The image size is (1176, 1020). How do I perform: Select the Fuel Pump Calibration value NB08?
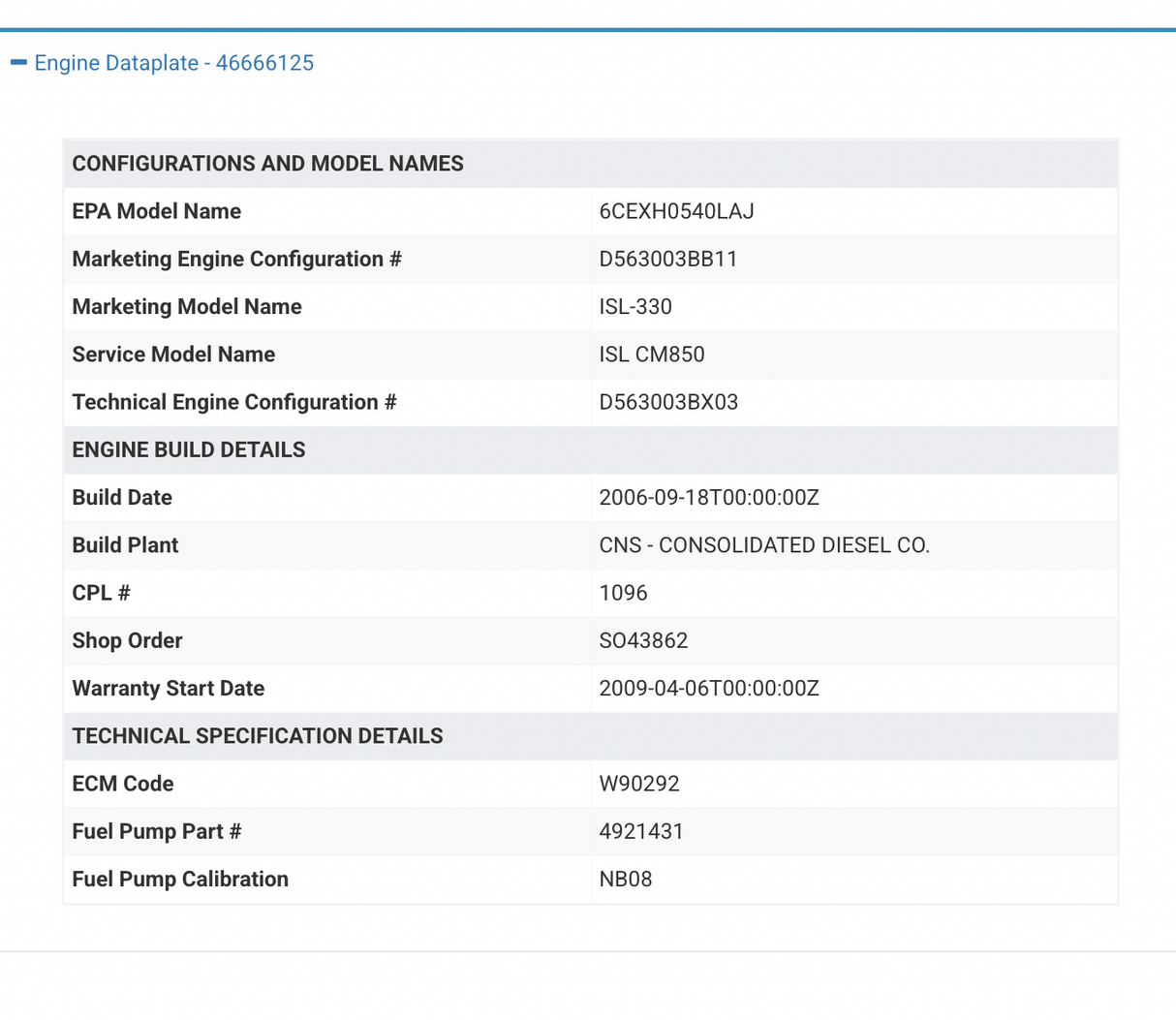tap(625, 880)
